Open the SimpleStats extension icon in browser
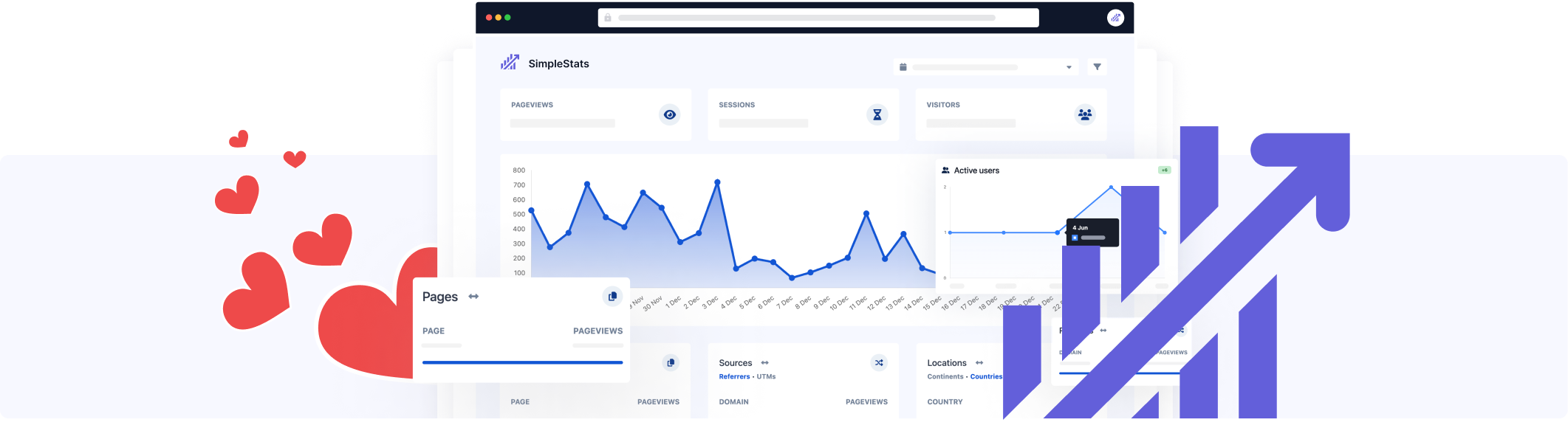 click(1115, 18)
